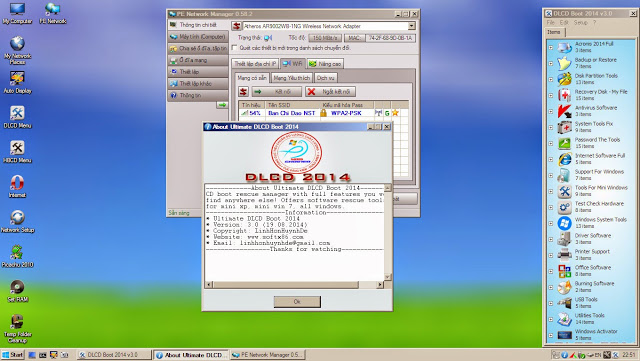Open 'Thiết lập khác' sidebar item
The image size is (640, 361).
coord(198,83)
